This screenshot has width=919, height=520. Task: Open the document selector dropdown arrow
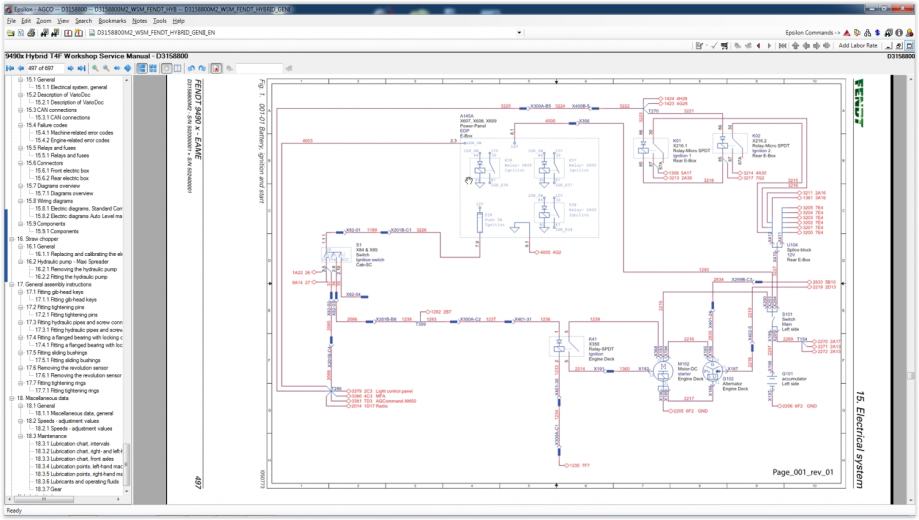click(519, 32)
